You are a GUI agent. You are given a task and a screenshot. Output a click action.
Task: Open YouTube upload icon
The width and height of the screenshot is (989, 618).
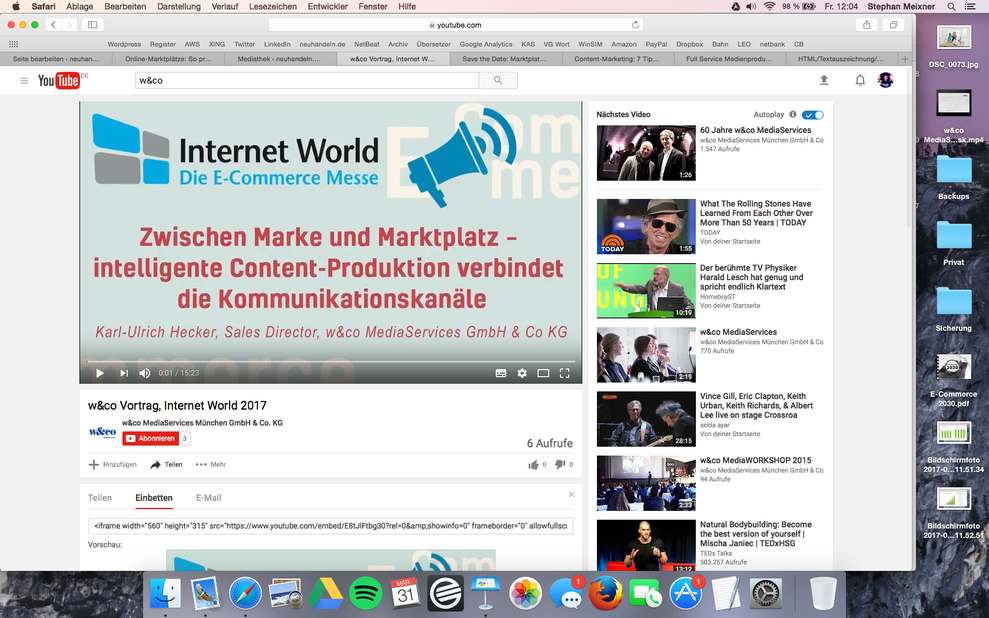(824, 80)
